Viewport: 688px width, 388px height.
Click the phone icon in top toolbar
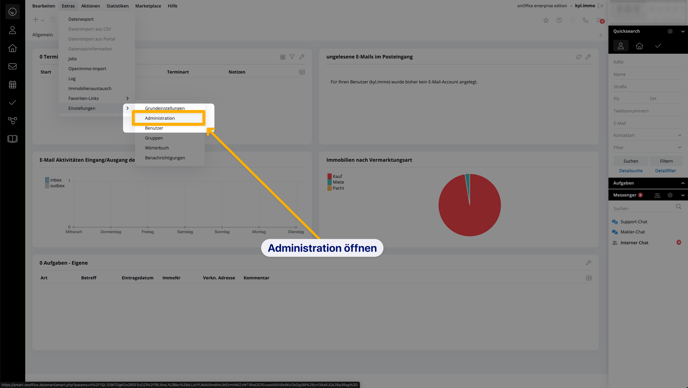click(585, 20)
